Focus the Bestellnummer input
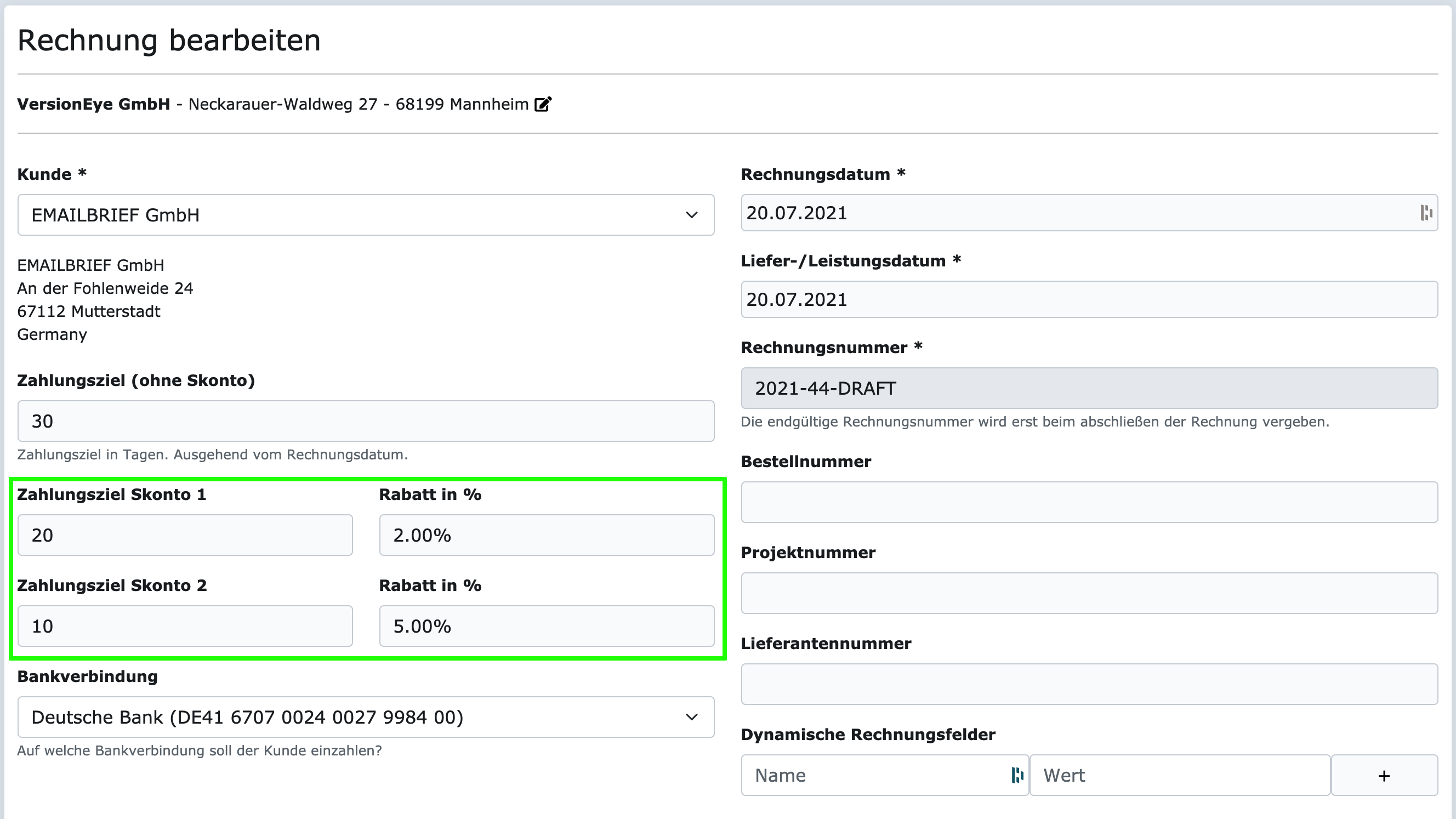Viewport: 1456px width, 819px height. point(1089,502)
